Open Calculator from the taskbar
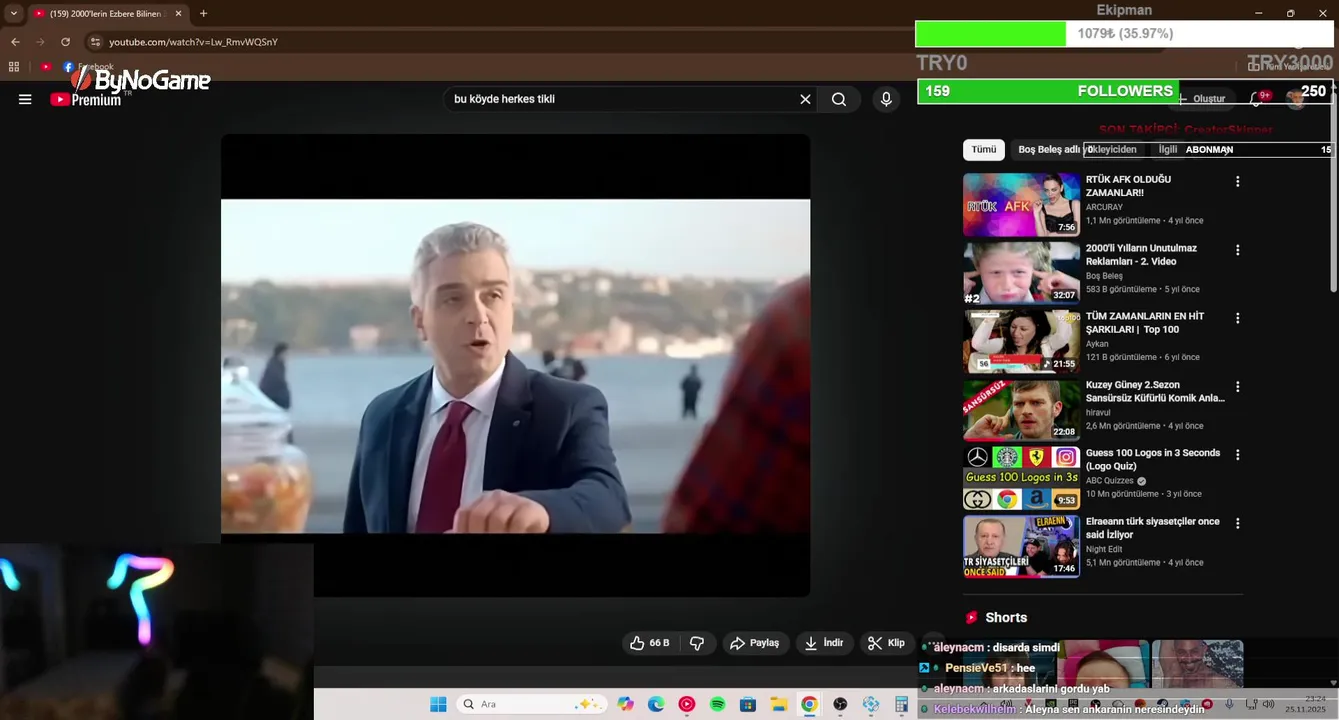The image size is (1339, 720). (901, 704)
